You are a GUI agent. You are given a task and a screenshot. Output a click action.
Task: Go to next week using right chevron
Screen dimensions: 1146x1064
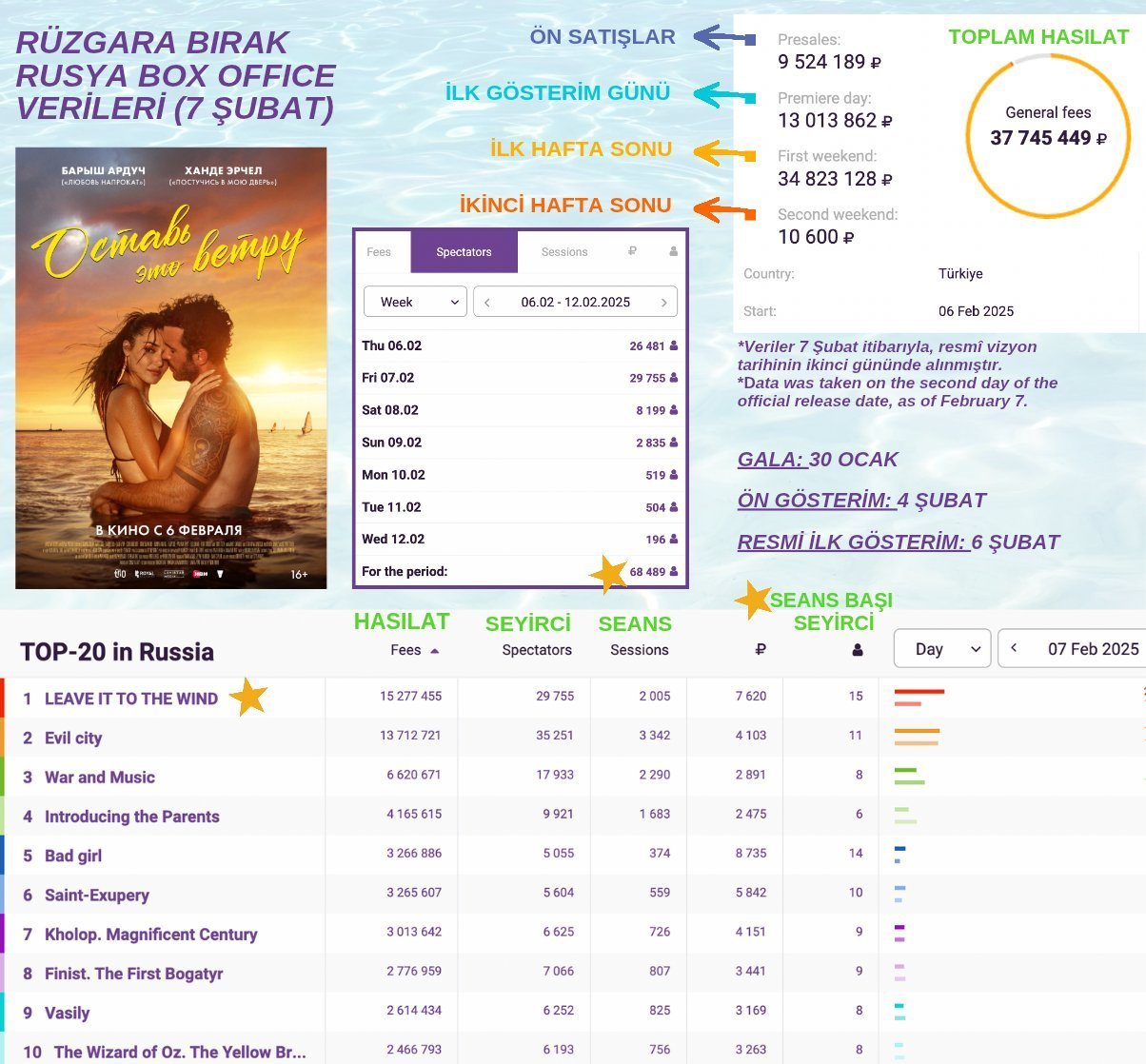663,303
